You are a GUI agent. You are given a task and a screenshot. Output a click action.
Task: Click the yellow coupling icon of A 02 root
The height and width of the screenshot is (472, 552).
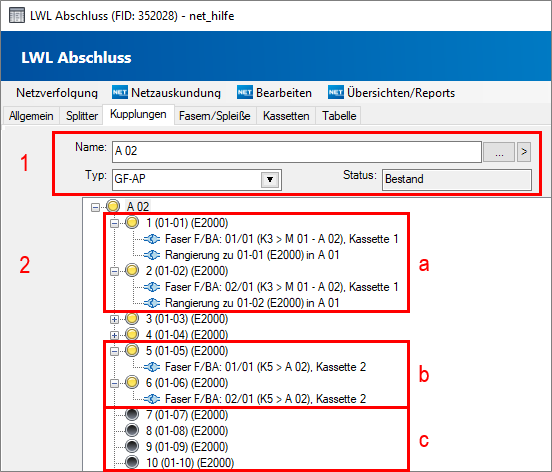pos(113,206)
